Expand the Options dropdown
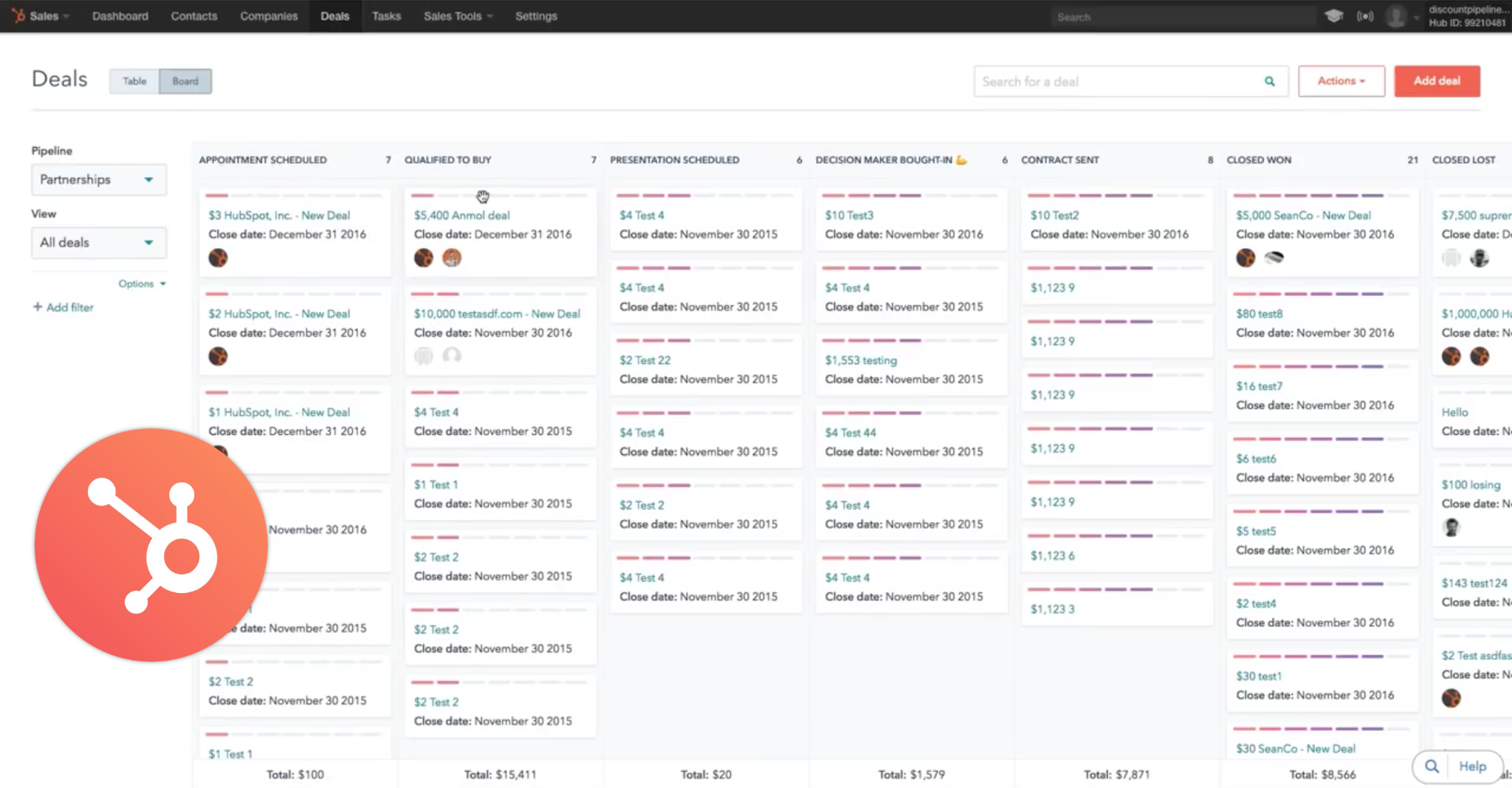The width and height of the screenshot is (1512, 788). click(142, 284)
